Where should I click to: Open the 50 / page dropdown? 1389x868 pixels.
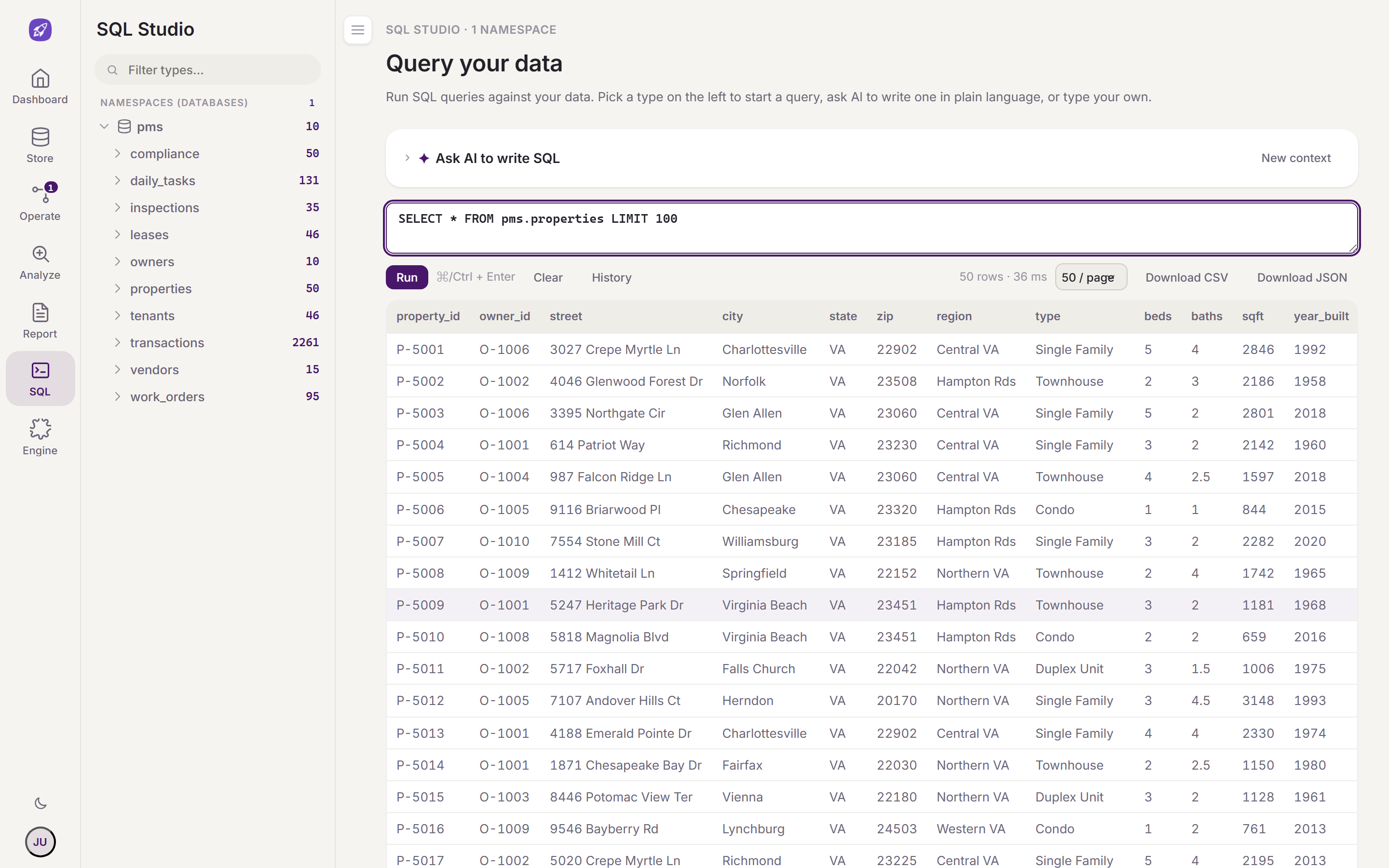point(1090,277)
